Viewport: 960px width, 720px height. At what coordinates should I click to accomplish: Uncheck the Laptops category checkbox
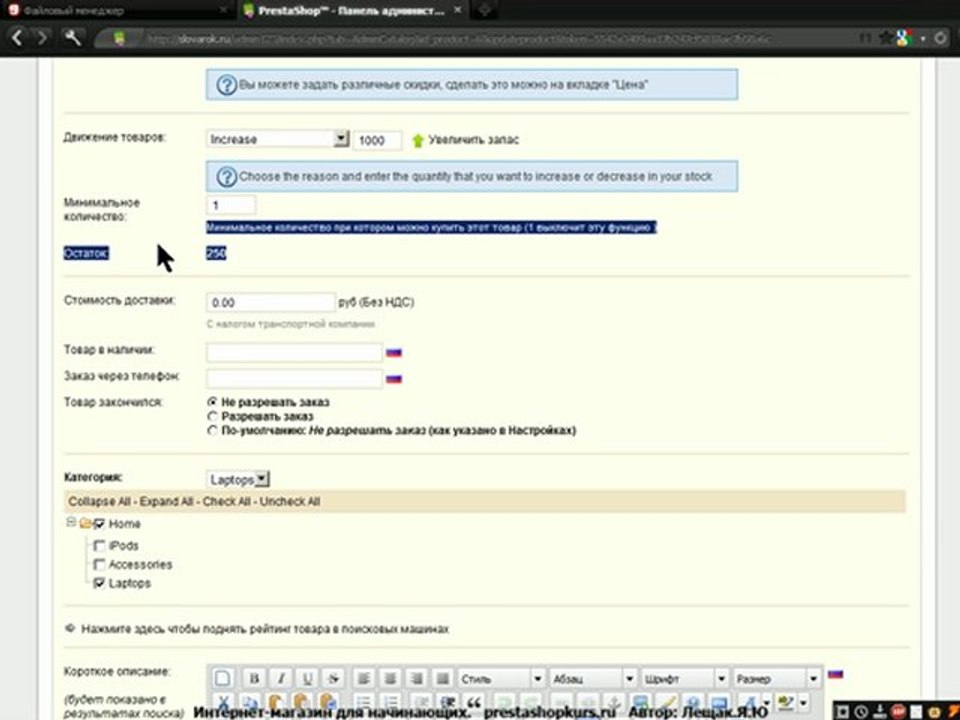(x=99, y=583)
